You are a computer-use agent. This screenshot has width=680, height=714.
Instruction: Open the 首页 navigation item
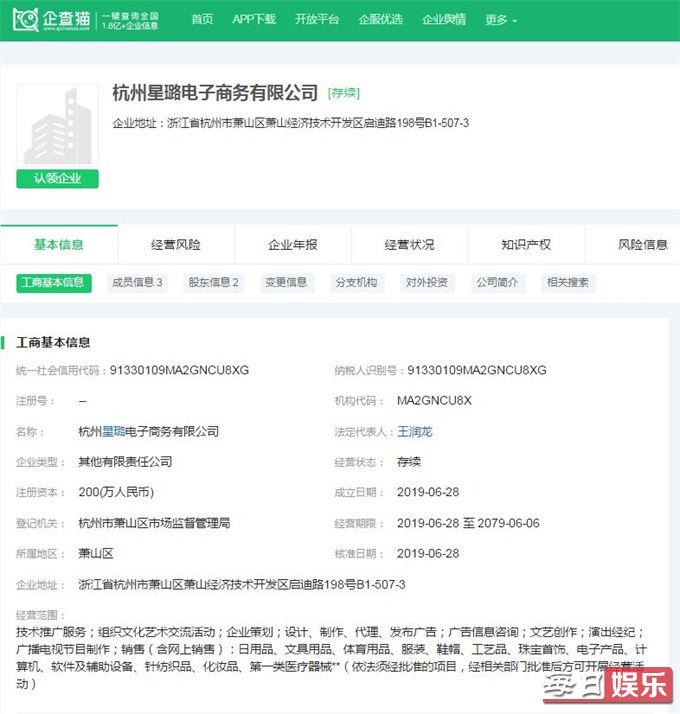202,20
